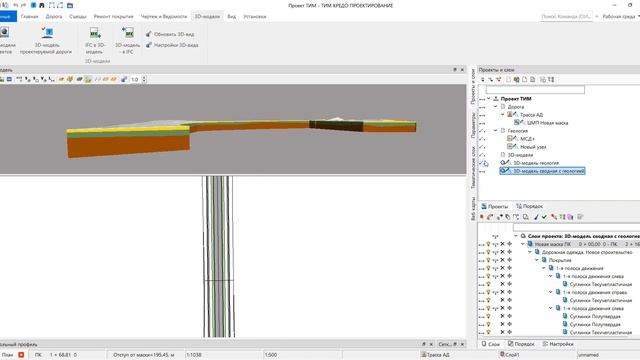Toggle visibility check for Геология folder
Viewport: 640px width, 360px height.
click(x=482, y=131)
